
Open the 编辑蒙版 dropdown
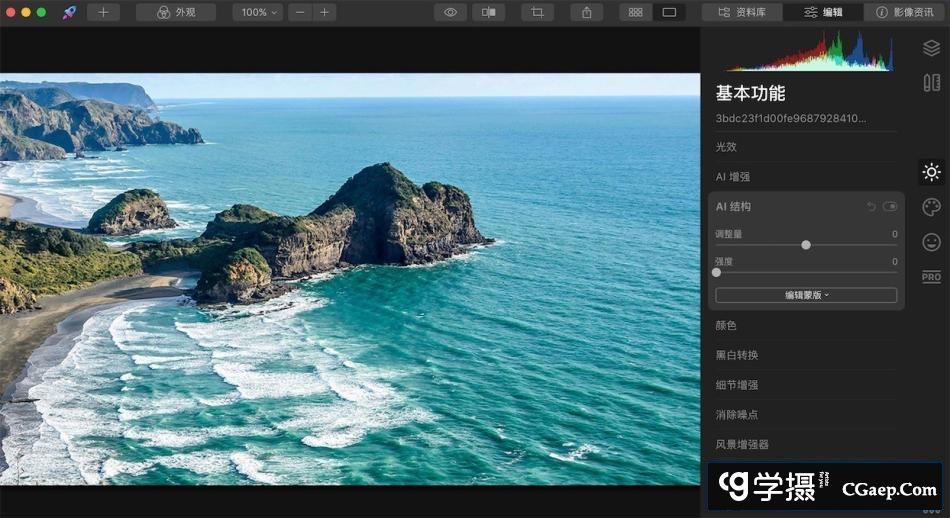[806, 295]
